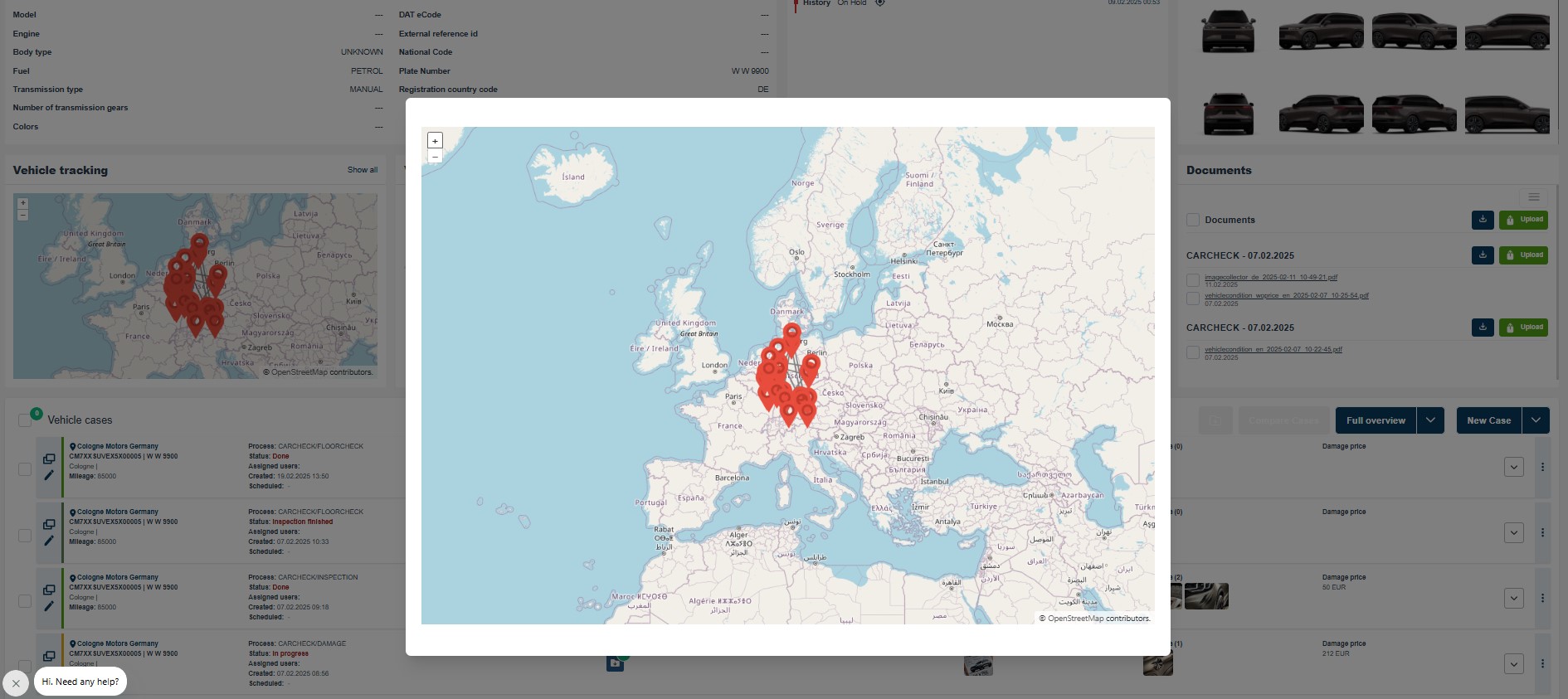
Task: Zoom in on small vehicle tracking map
Action: click(x=23, y=203)
